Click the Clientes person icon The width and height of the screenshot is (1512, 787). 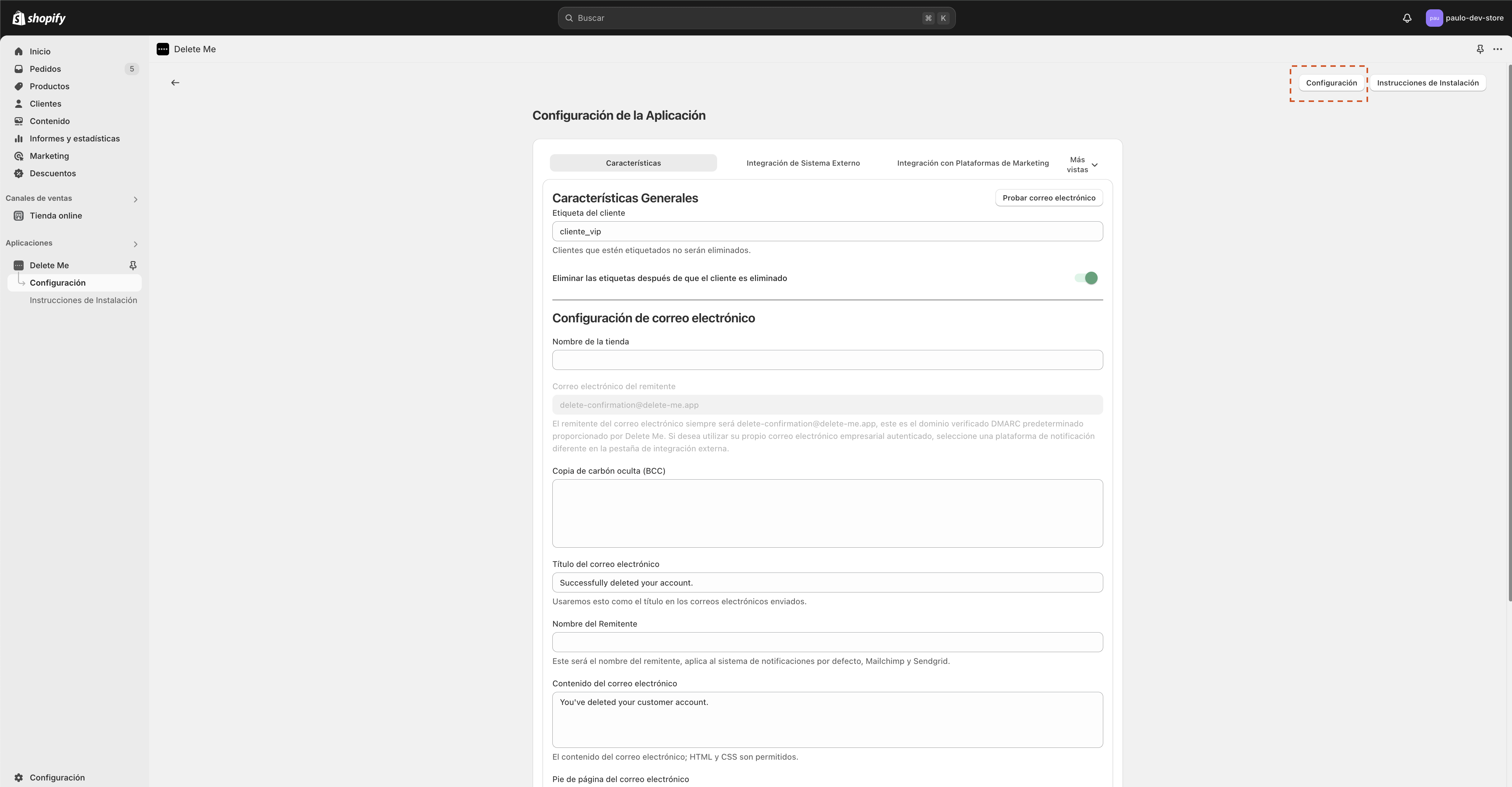[19, 104]
